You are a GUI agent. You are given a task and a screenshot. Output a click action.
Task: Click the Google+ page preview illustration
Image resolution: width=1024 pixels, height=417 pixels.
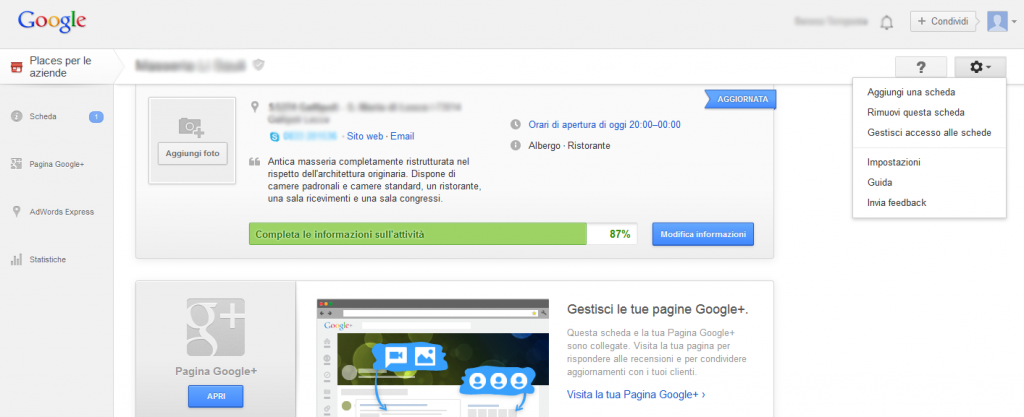point(432,358)
